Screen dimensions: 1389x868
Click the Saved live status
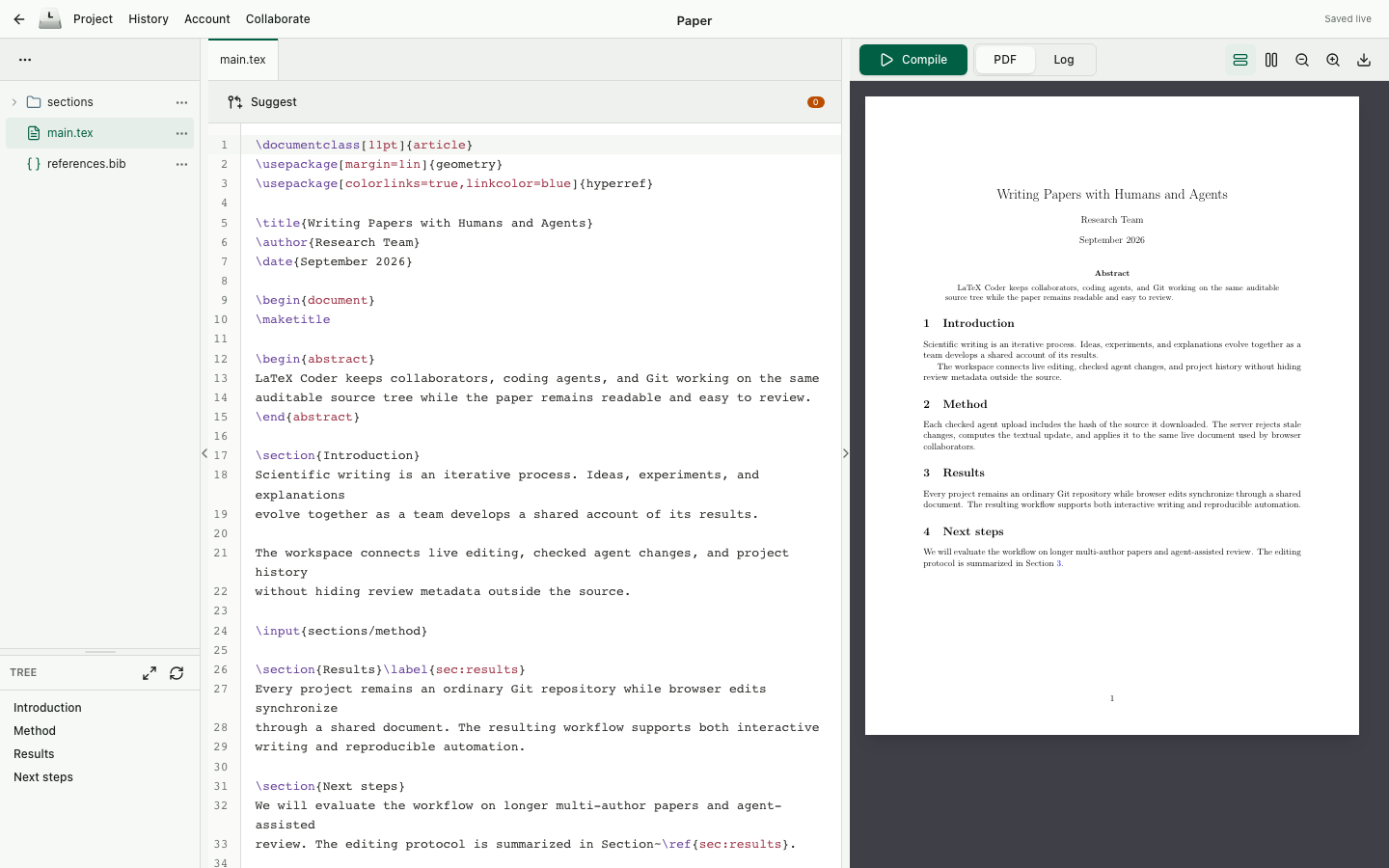tap(1348, 19)
